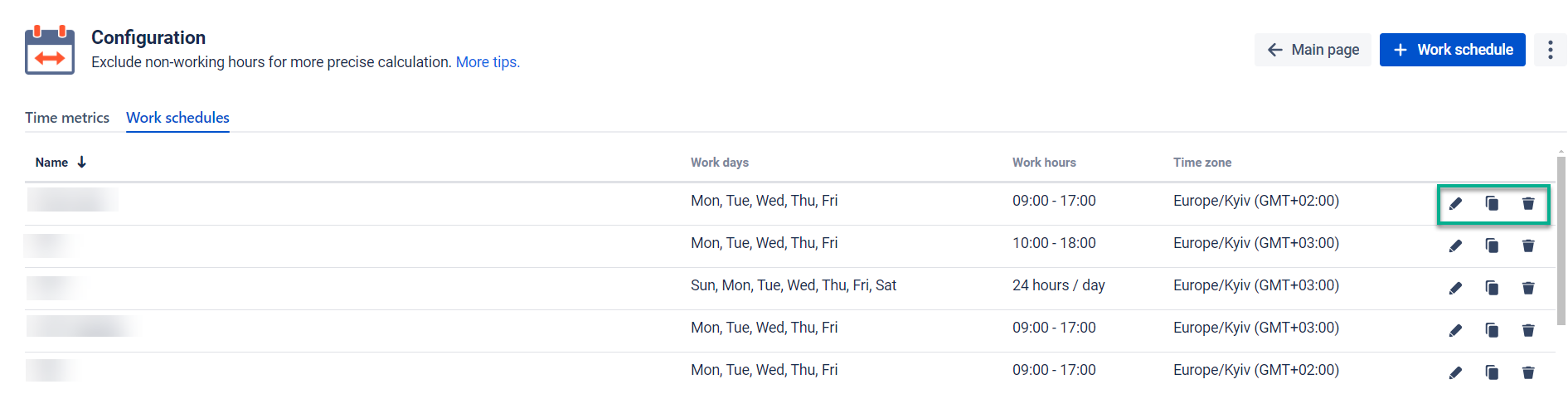This screenshot has height=394, width=1568.
Task: Switch to the Time metrics tab
Action: click(x=67, y=118)
